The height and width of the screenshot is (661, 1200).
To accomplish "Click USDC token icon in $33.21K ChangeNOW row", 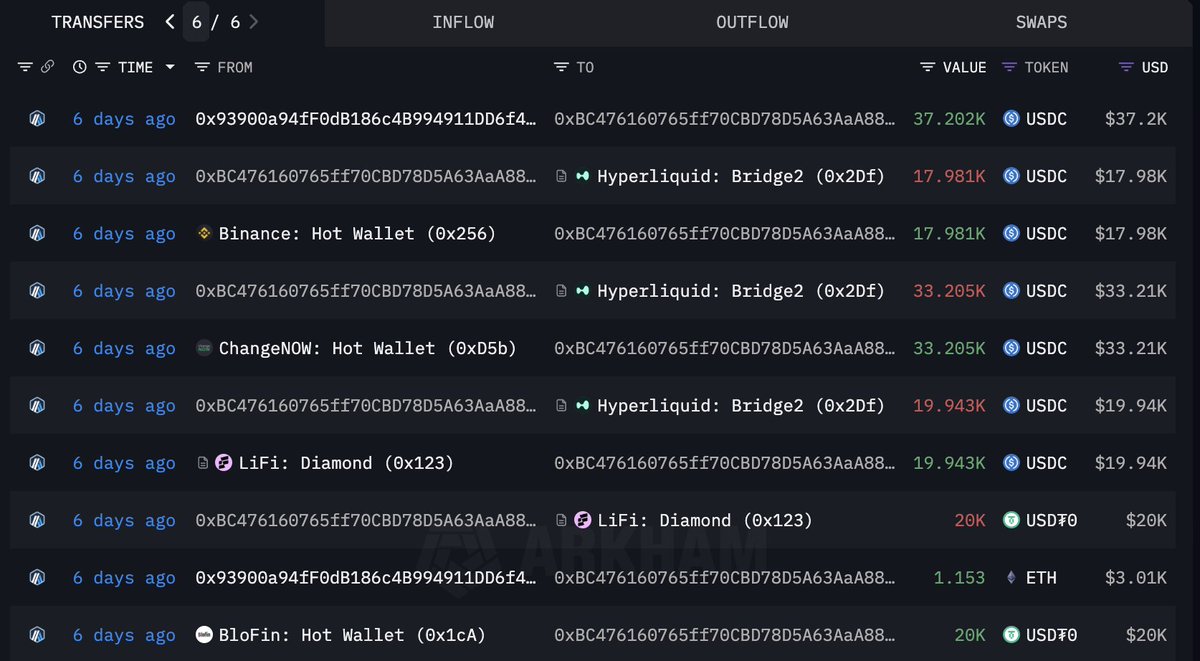I will 1011,348.
